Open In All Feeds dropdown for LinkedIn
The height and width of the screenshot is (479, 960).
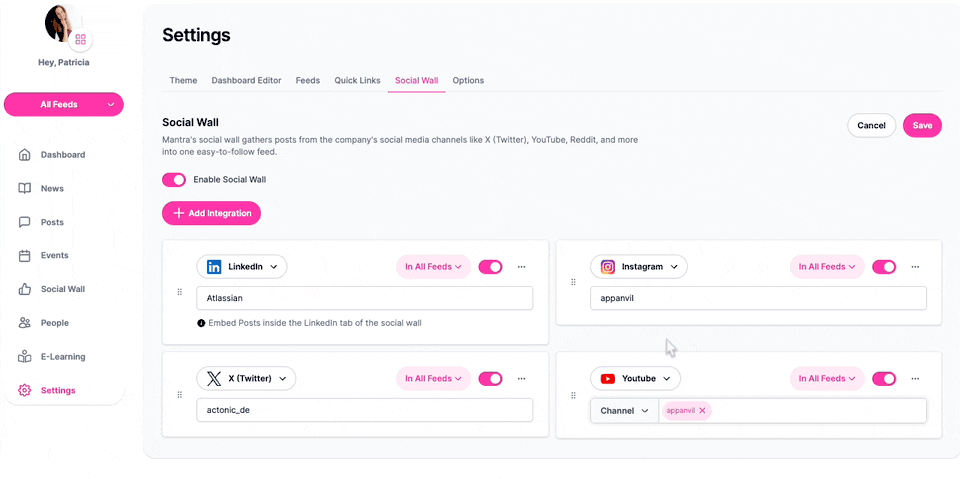(x=433, y=266)
